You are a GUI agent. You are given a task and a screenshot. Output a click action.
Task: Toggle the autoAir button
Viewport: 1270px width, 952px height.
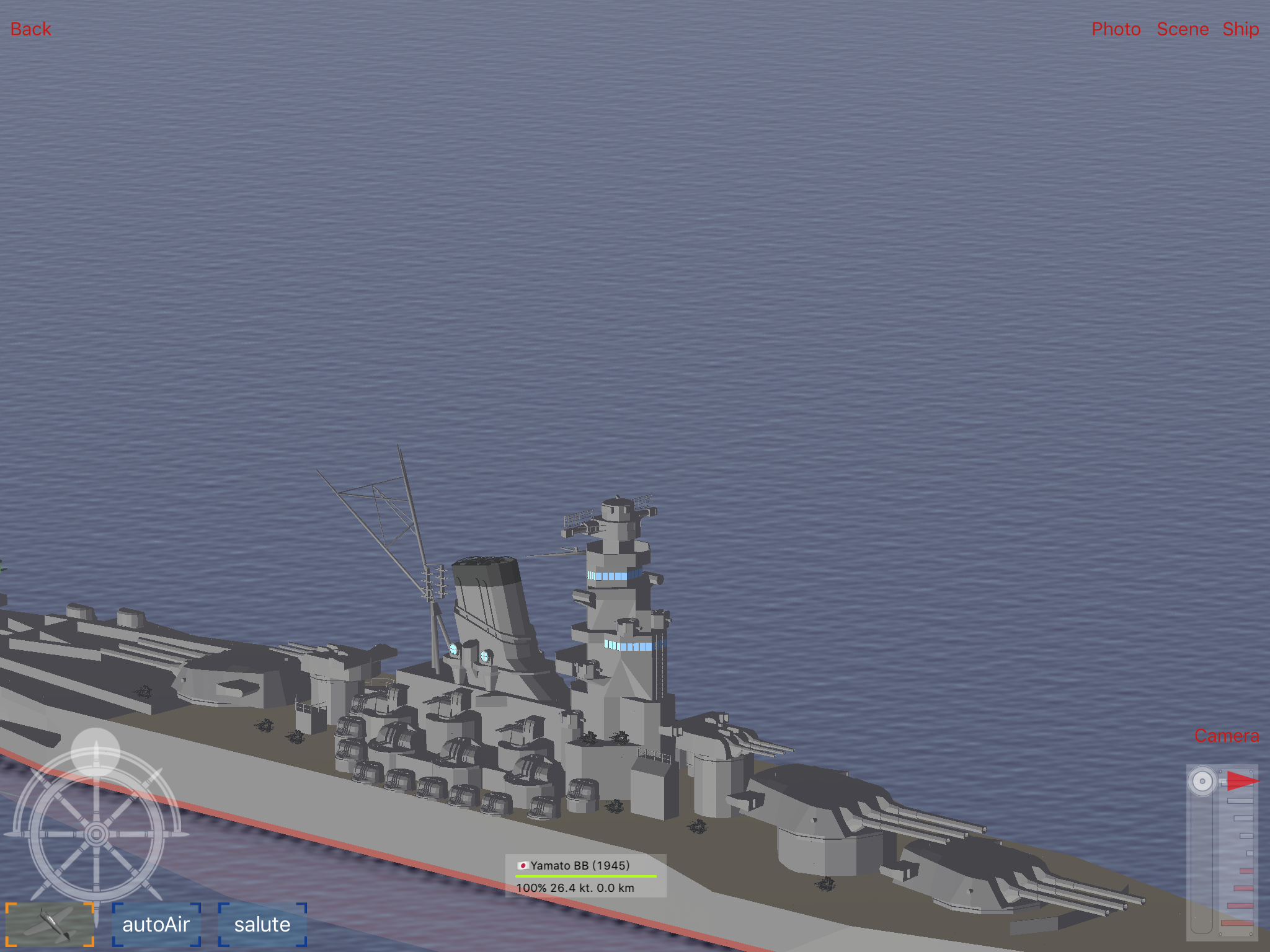(156, 924)
